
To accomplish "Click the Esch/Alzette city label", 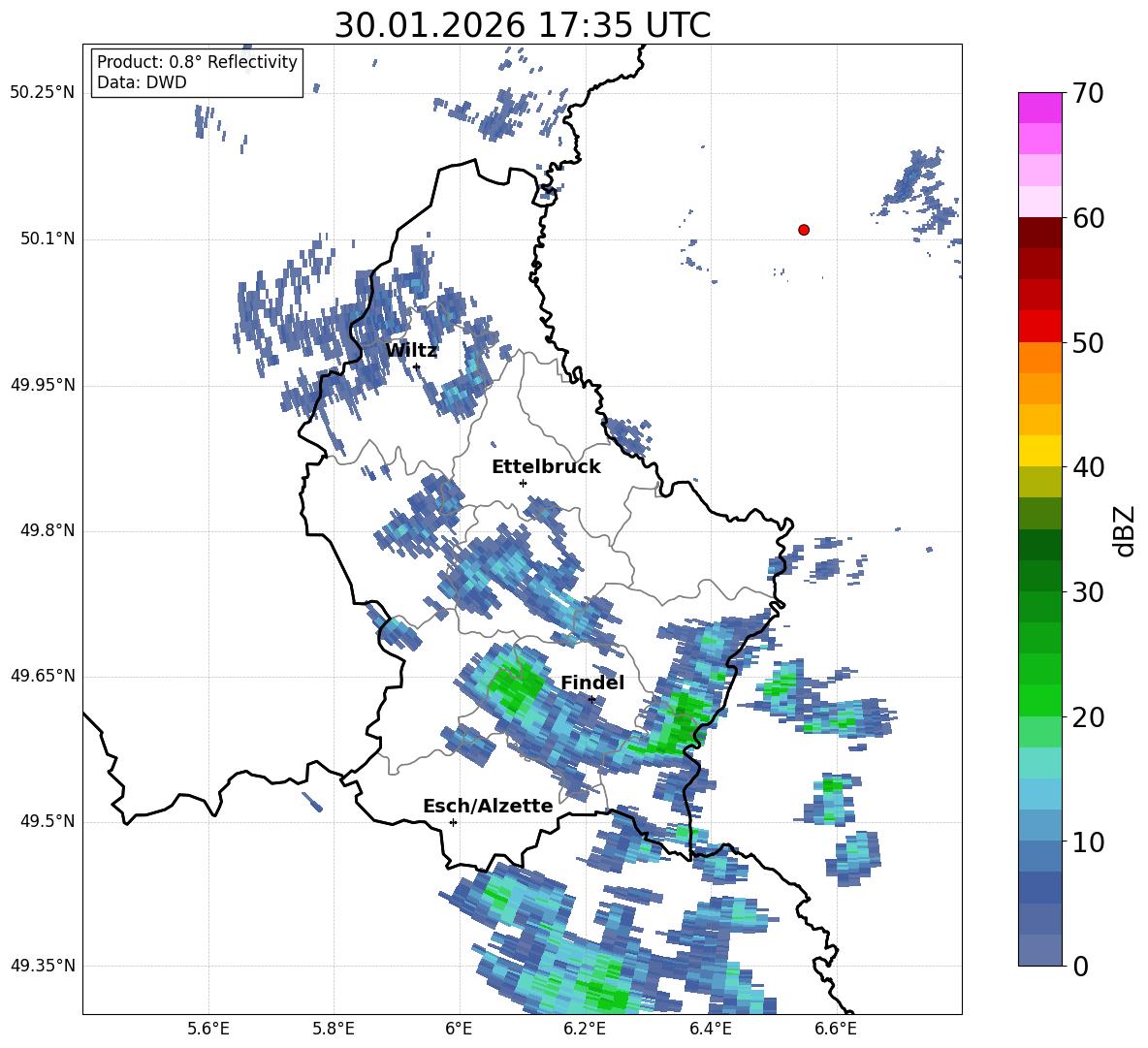I will click(x=488, y=806).
